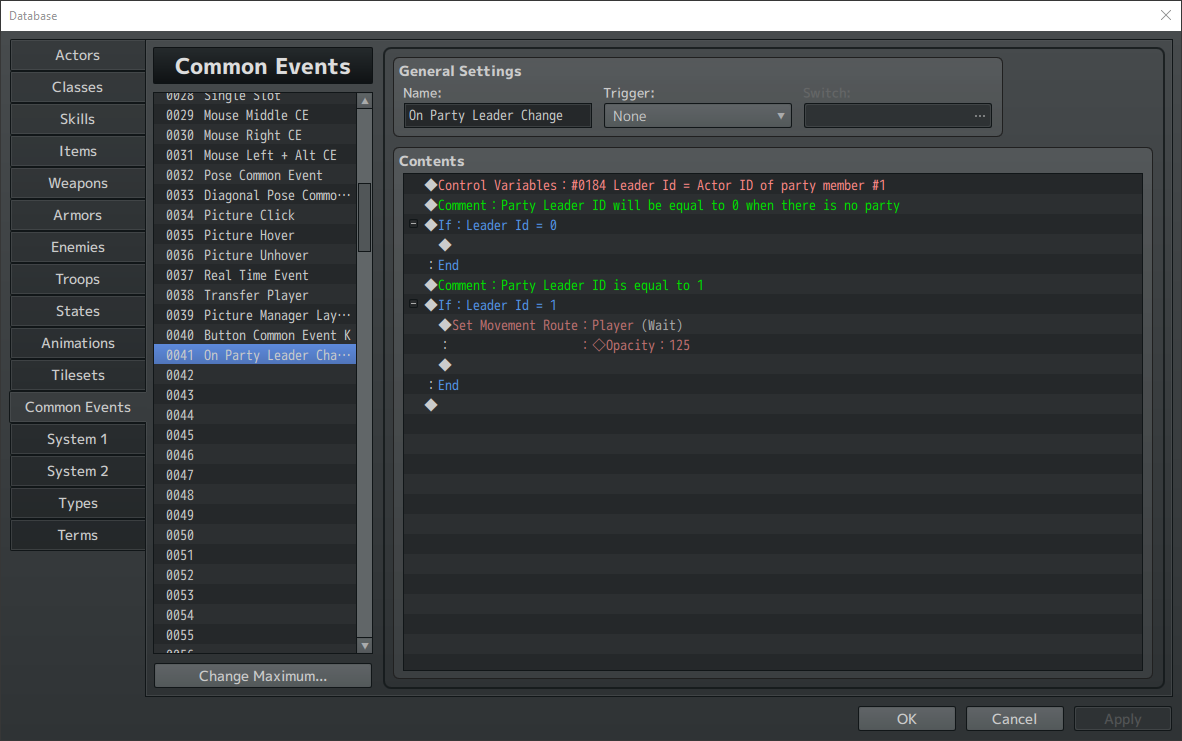
Task: Close the Database window
Action: coord(1165,15)
